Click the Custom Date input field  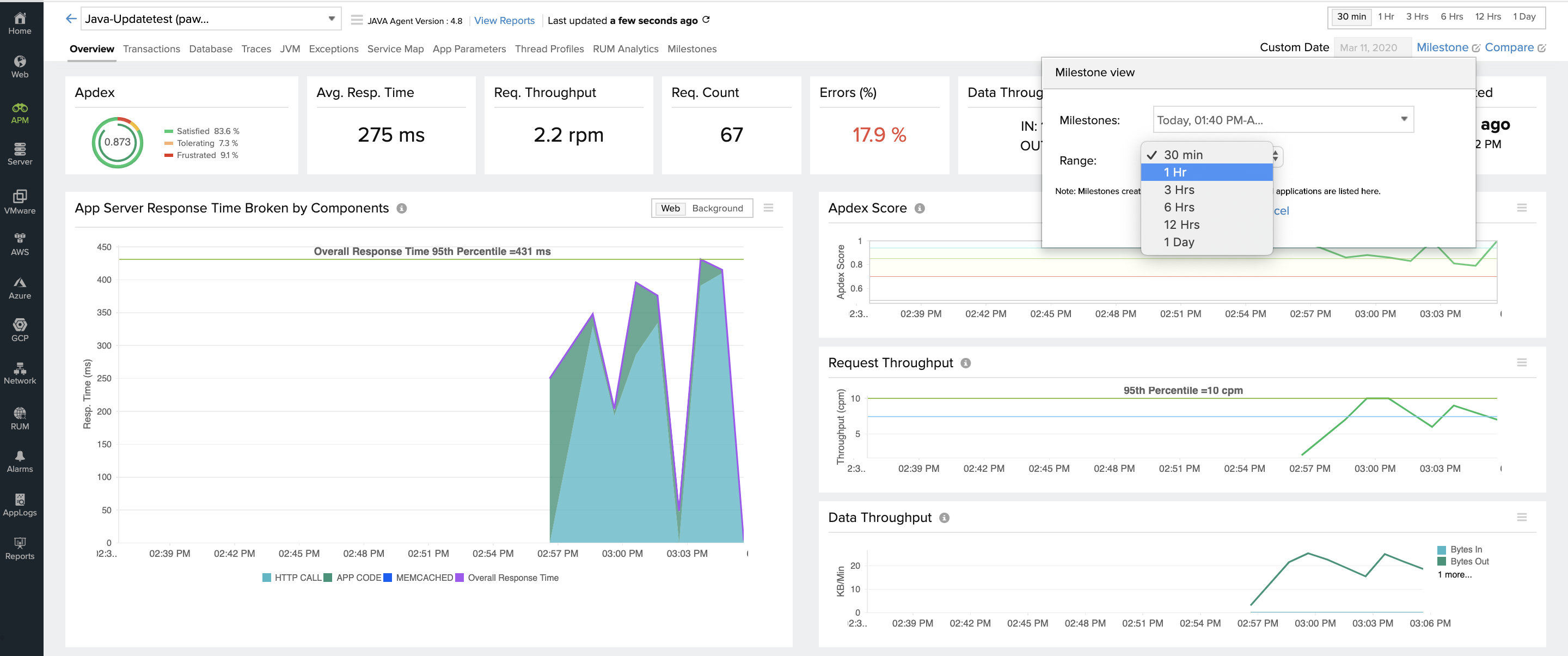point(1371,47)
